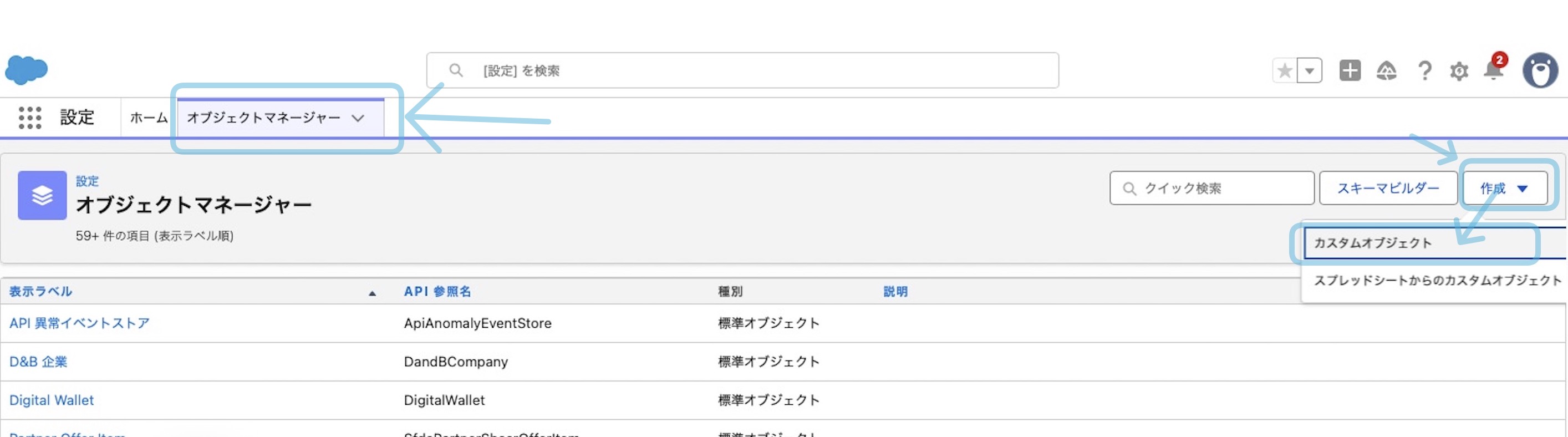Open the 作成 dropdown button
The width and height of the screenshot is (1568, 437).
click(x=1505, y=188)
